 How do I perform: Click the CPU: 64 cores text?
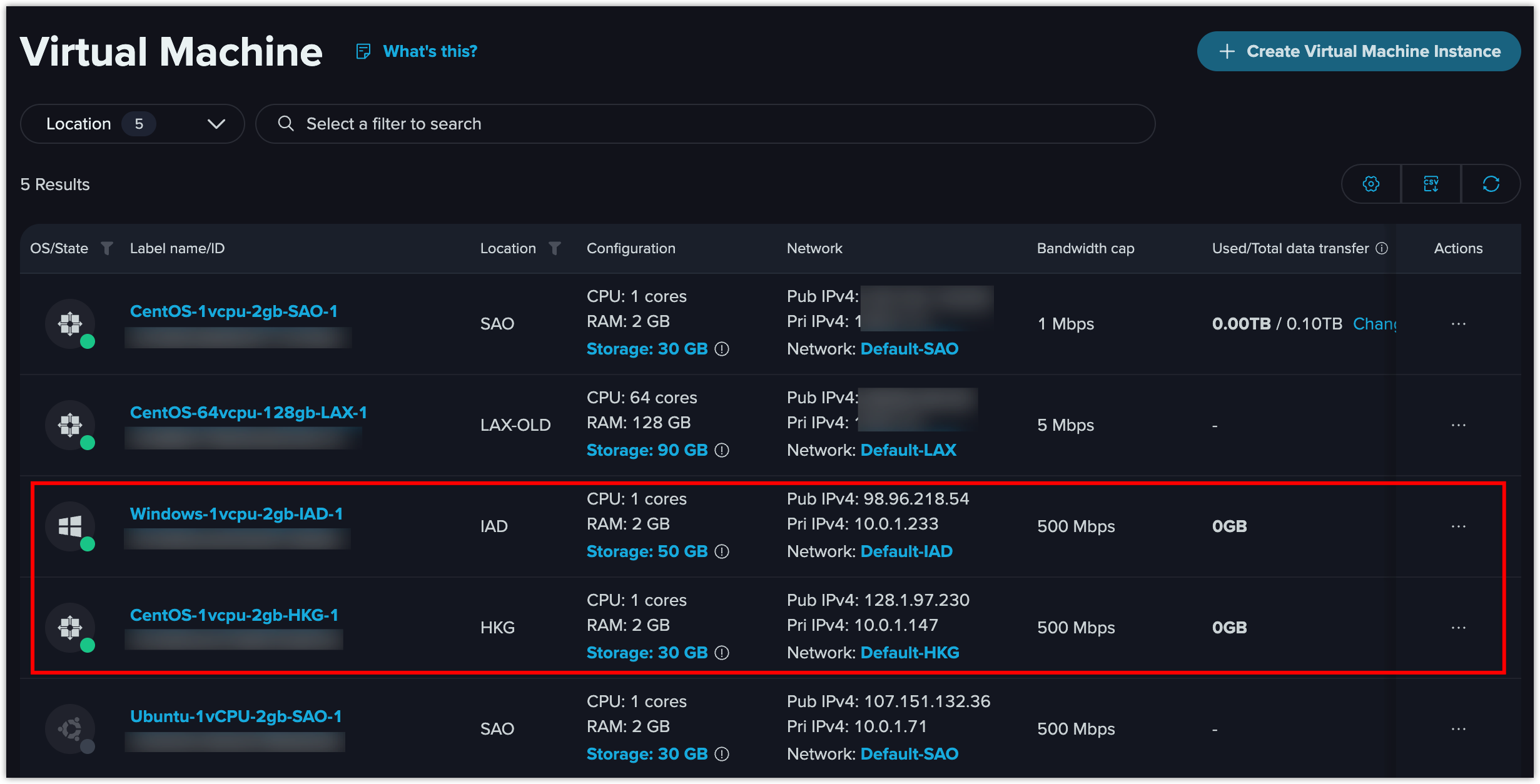point(642,398)
